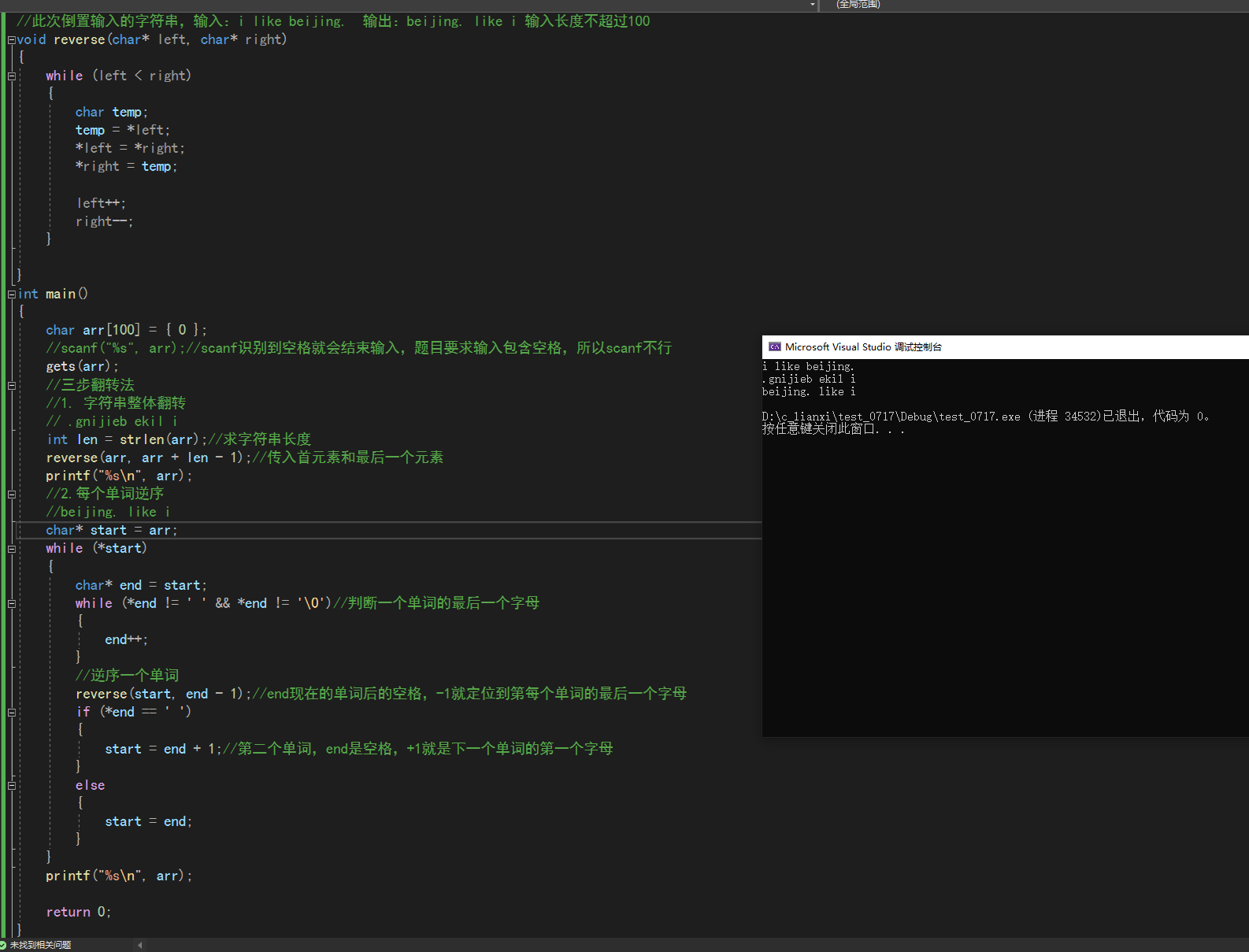Click the 'char* end = start;' line
This screenshot has height=952, width=1249.
pyautogui.click(x=141, y=586)
